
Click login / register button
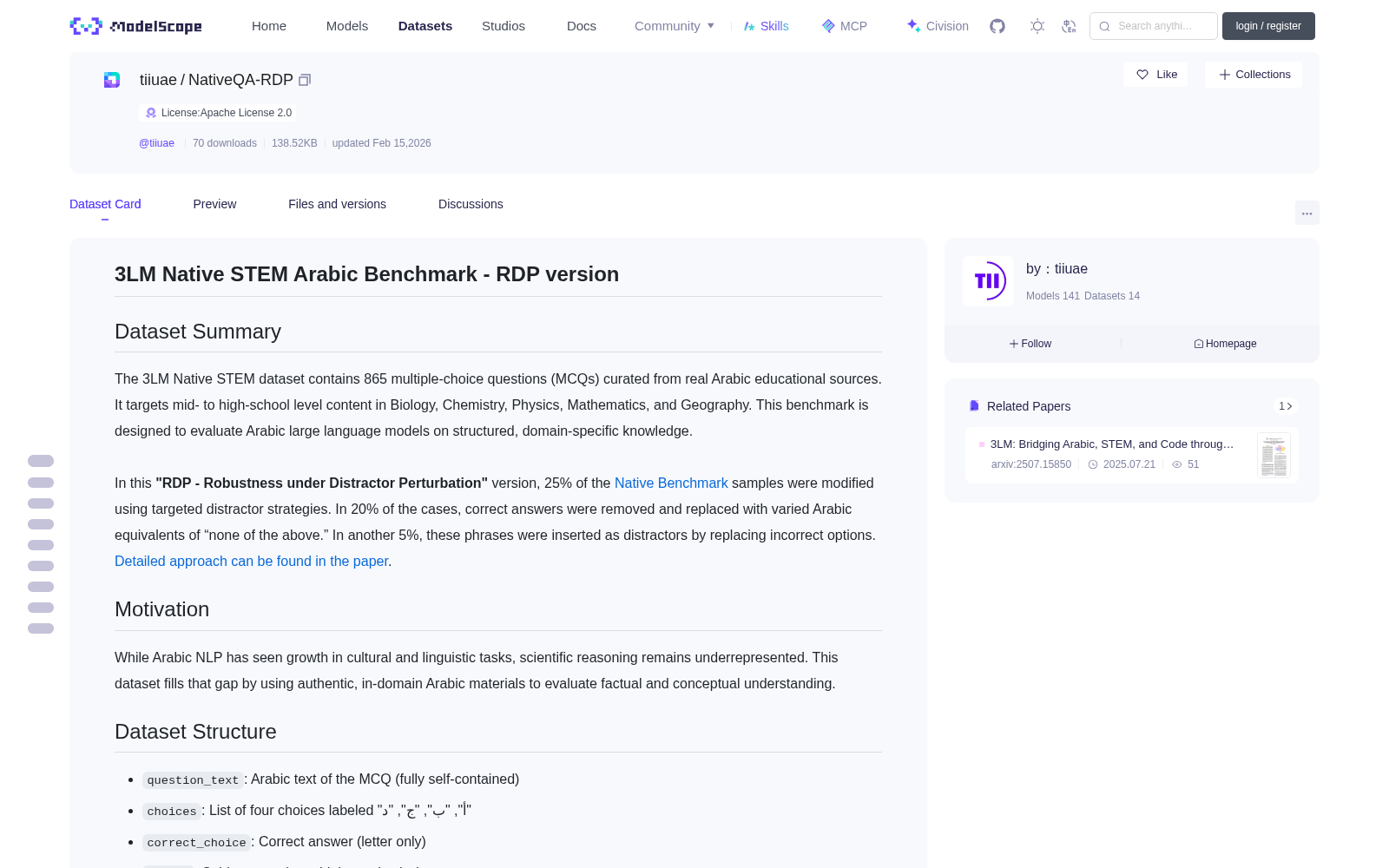(1268, 26)
